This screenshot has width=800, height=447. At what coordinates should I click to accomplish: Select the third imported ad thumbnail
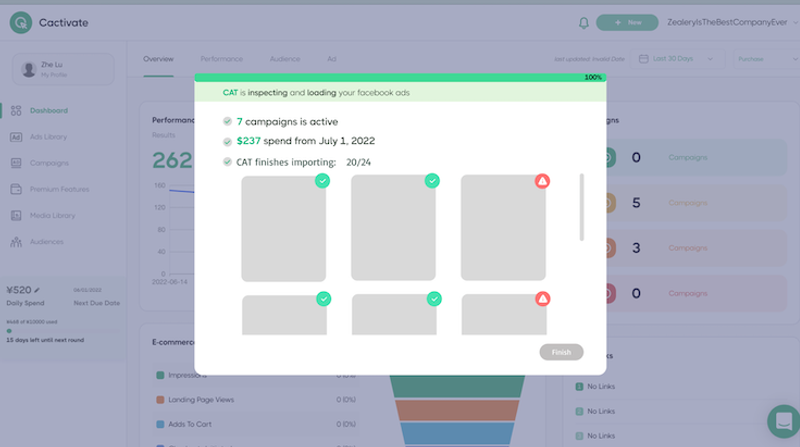[x=503, y=228]
